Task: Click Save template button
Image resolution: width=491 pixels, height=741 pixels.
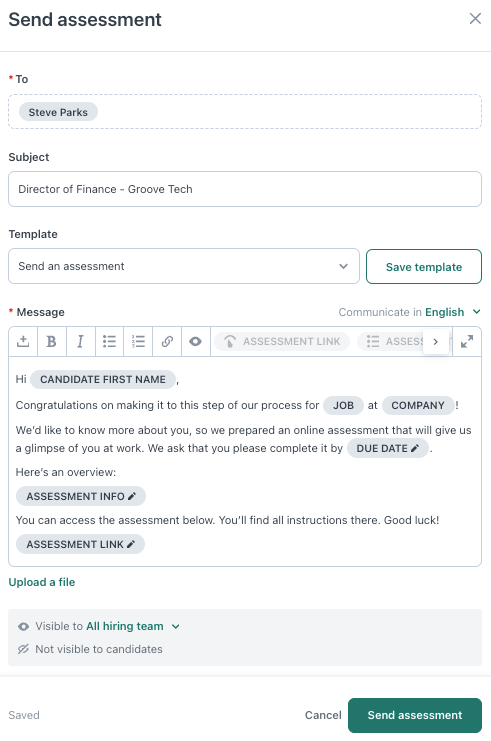Action: click(424, 267)
